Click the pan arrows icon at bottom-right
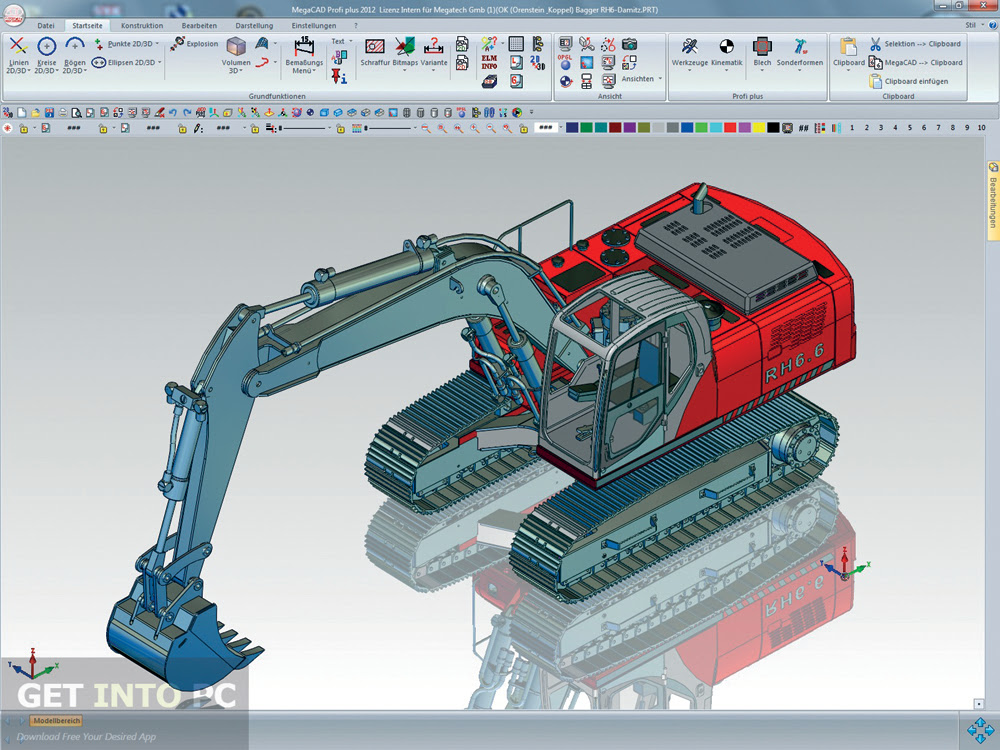1000x750 pixels. (980, 731)
